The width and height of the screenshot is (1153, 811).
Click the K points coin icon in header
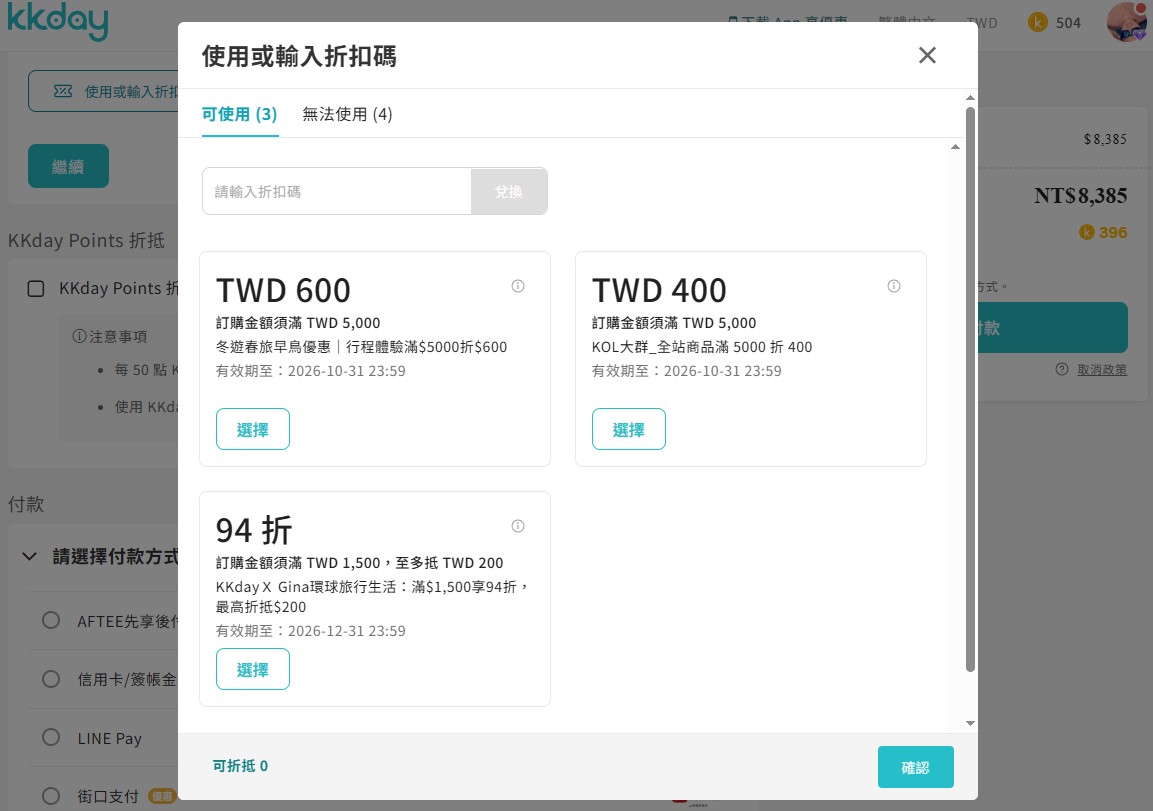coord(1038,23)
